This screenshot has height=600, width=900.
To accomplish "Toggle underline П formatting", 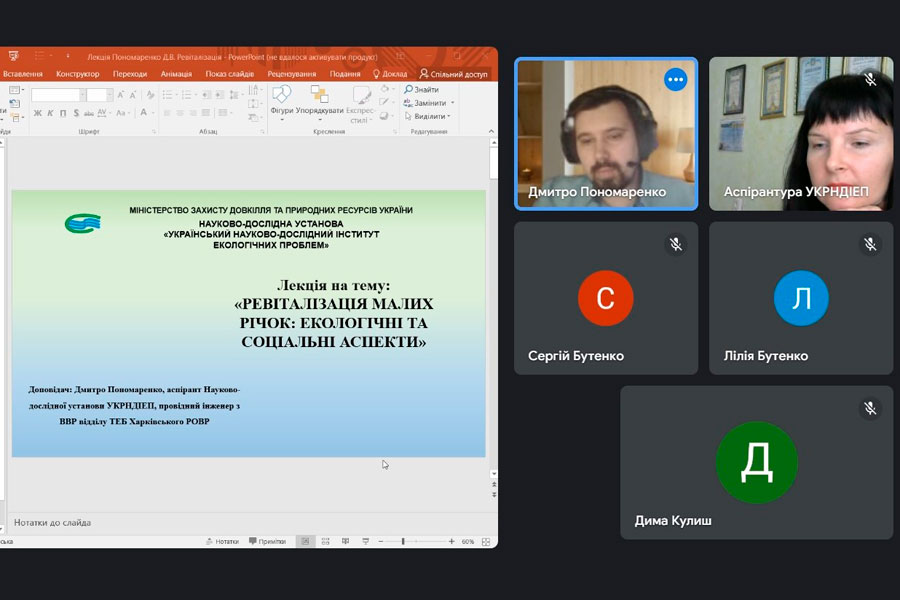I will point(62,113).
